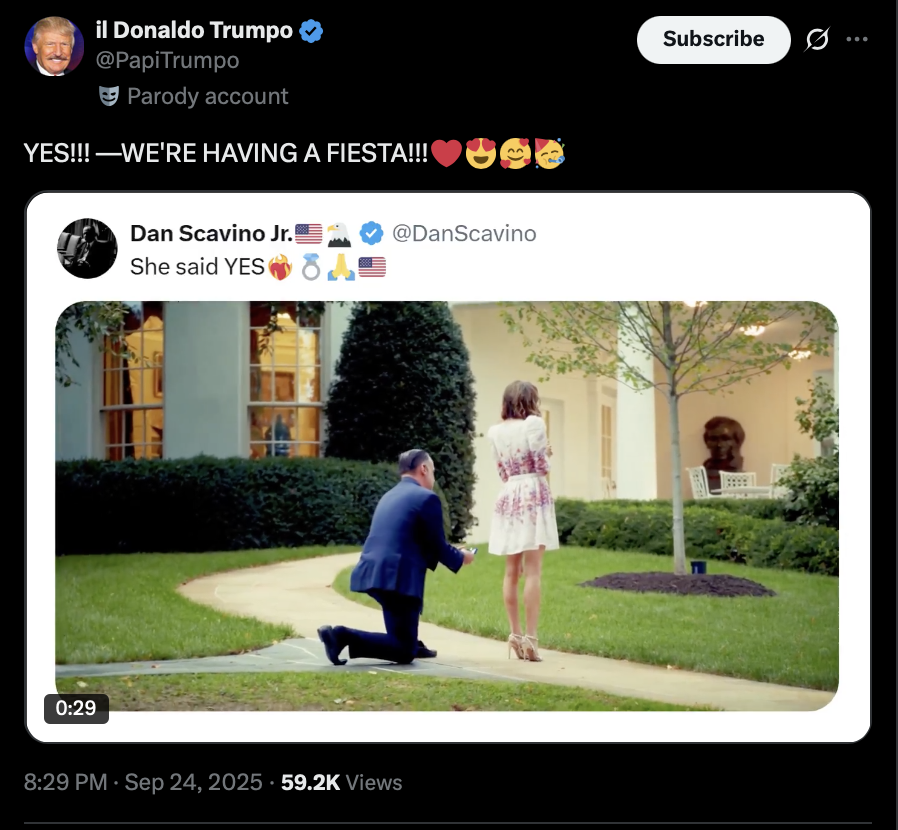Click the Parody account mask icon
This screenshot has height=830, width=898.
point(109,96)
